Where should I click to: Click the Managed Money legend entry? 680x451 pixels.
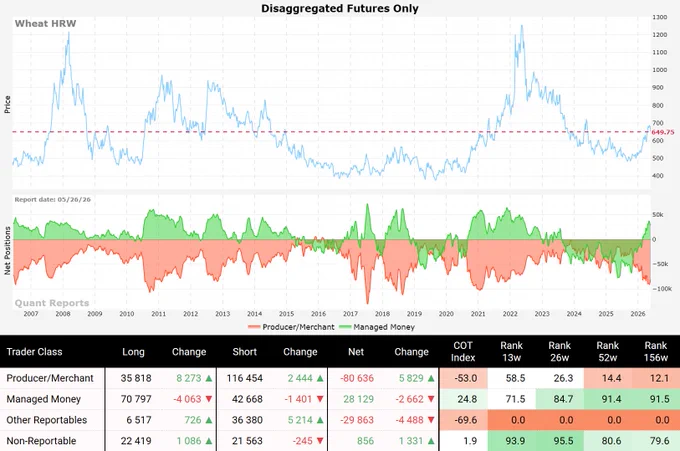point(377,327)
